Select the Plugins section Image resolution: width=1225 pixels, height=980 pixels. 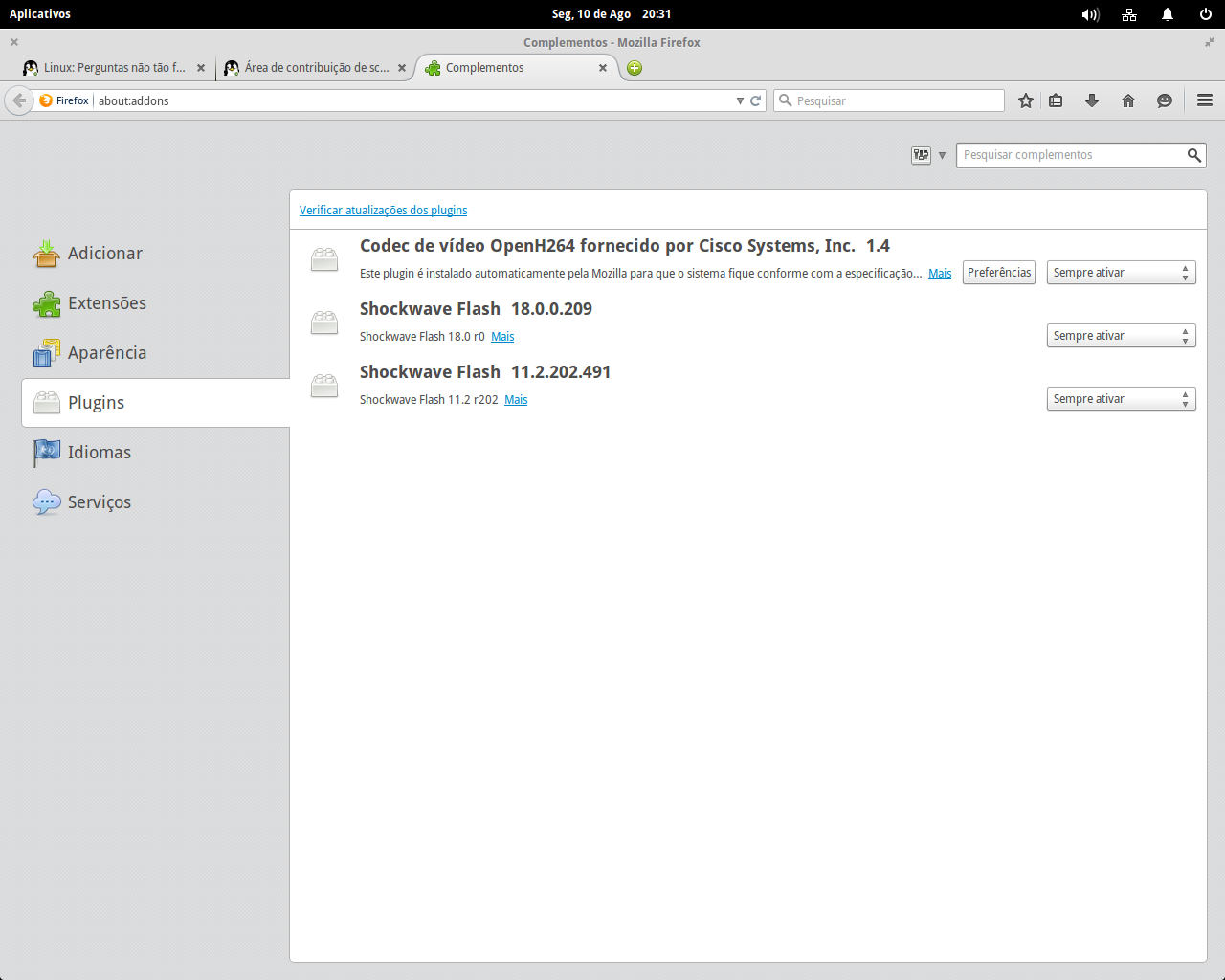pos(155,403)
